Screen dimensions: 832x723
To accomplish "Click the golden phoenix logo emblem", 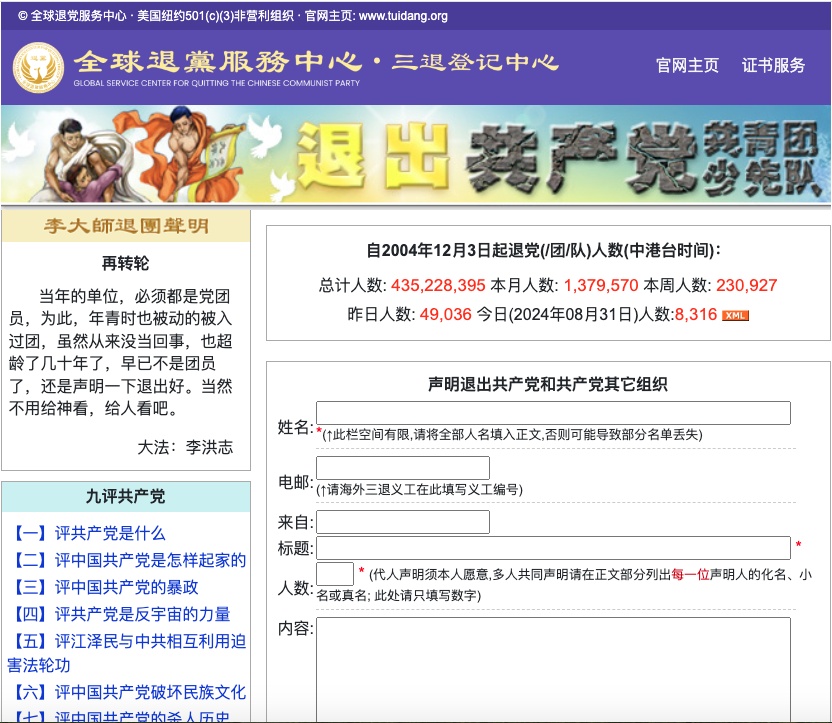I will click(x=38, y=67).
